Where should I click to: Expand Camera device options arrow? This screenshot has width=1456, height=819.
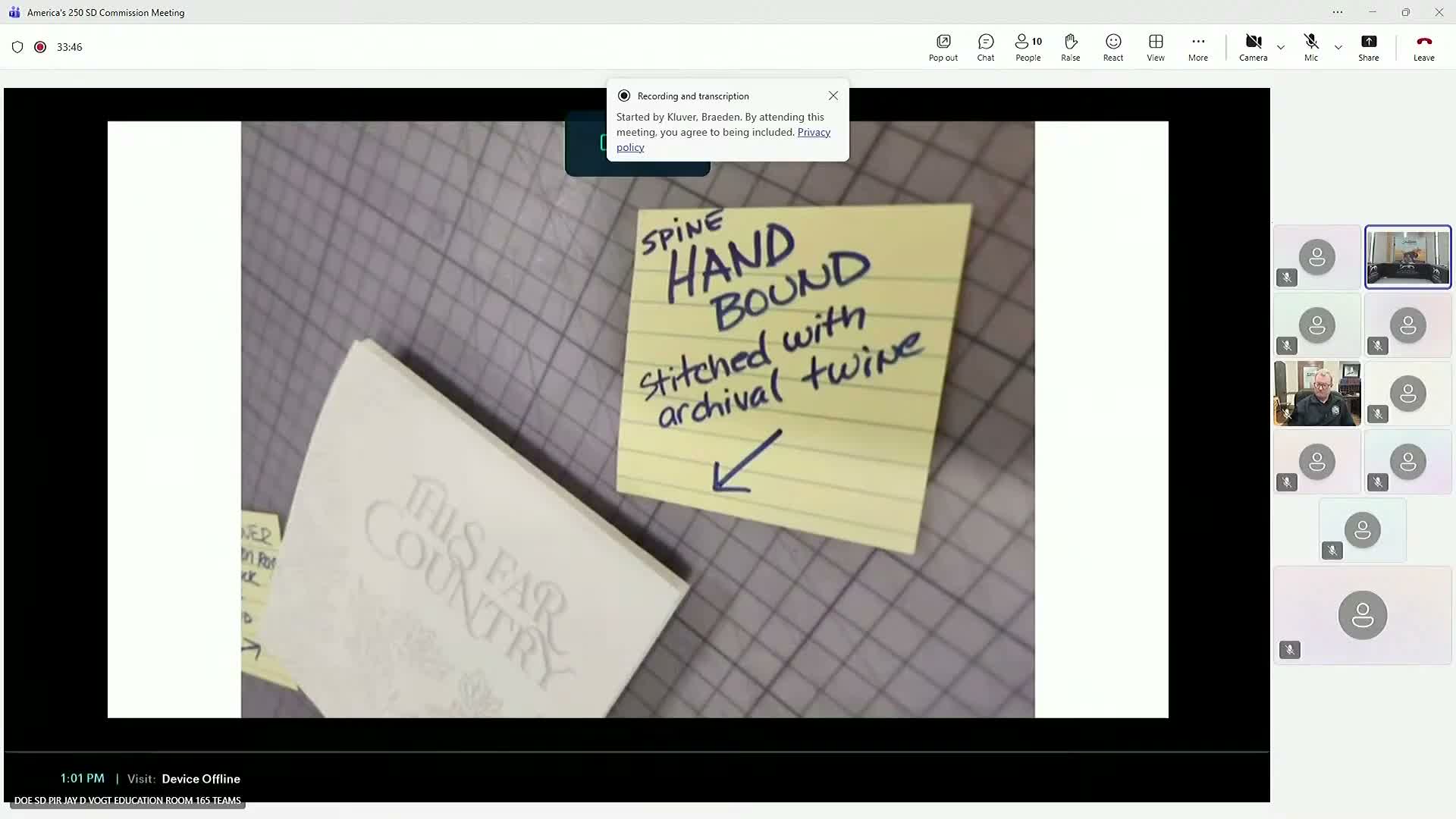pyautogui.click(x=1281, y=47)
